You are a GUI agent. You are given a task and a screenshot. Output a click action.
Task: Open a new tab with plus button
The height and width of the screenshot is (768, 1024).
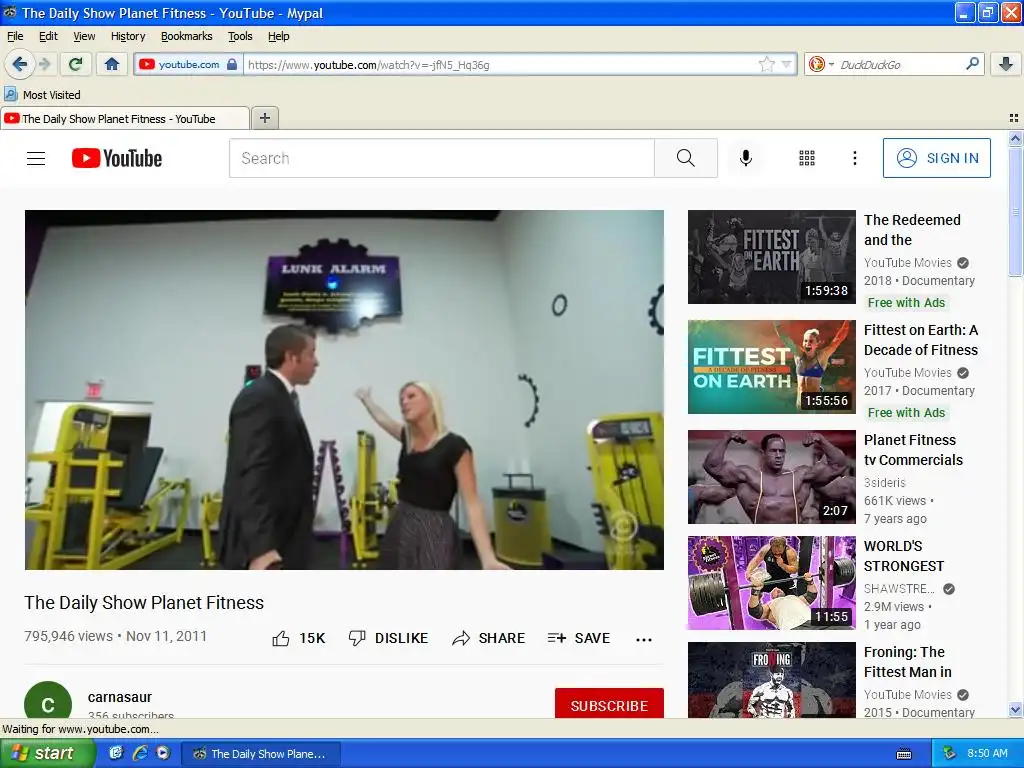click(264, 118)
